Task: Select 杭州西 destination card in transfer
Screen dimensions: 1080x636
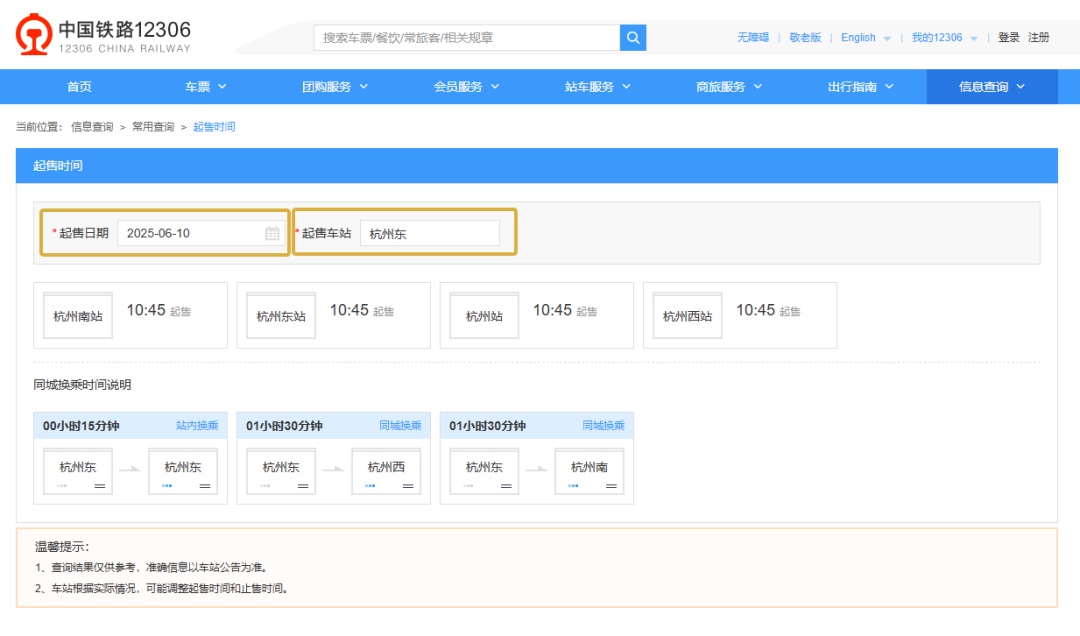Action: (386, 470)
